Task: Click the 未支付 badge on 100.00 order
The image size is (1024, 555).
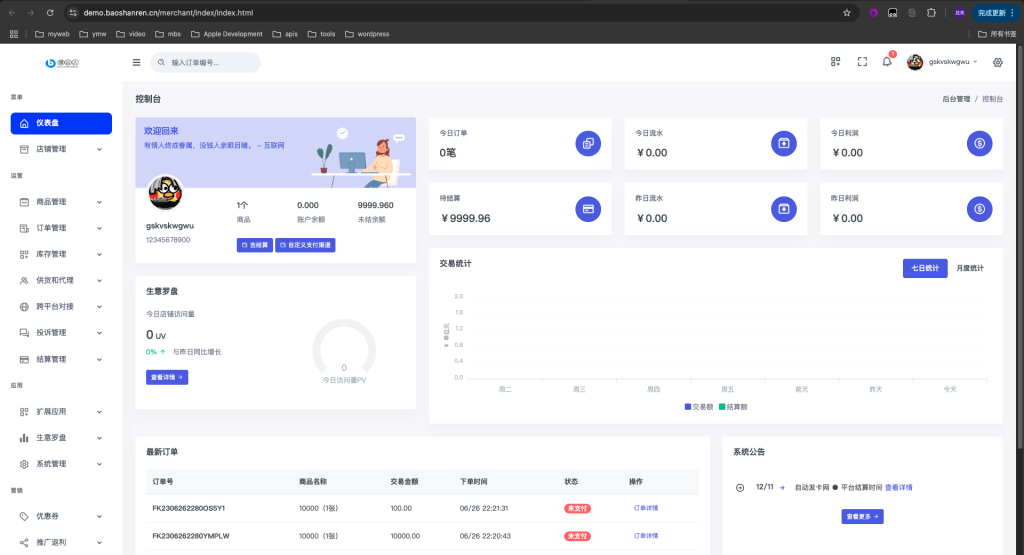Action: coord(577,508)
